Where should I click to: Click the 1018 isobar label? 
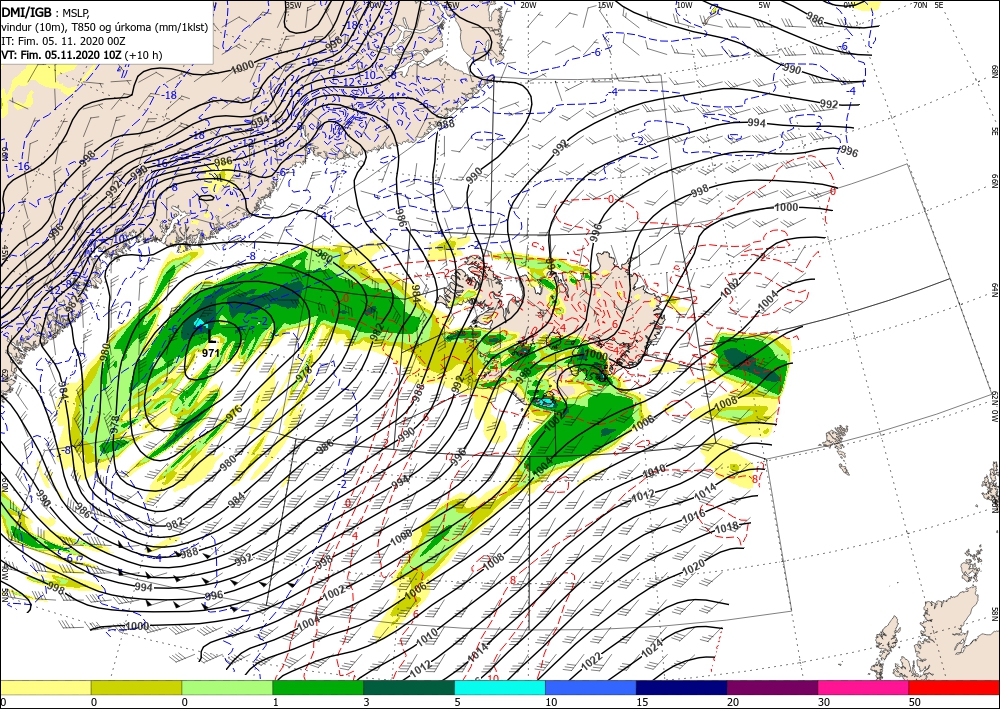coord(726,528)
